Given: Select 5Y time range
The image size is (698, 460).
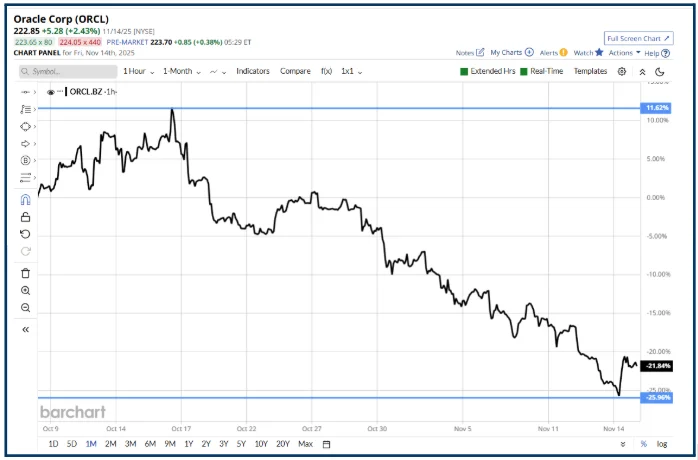Looking at the screenshot, I should pyautogui.click(x=241, y=444).
